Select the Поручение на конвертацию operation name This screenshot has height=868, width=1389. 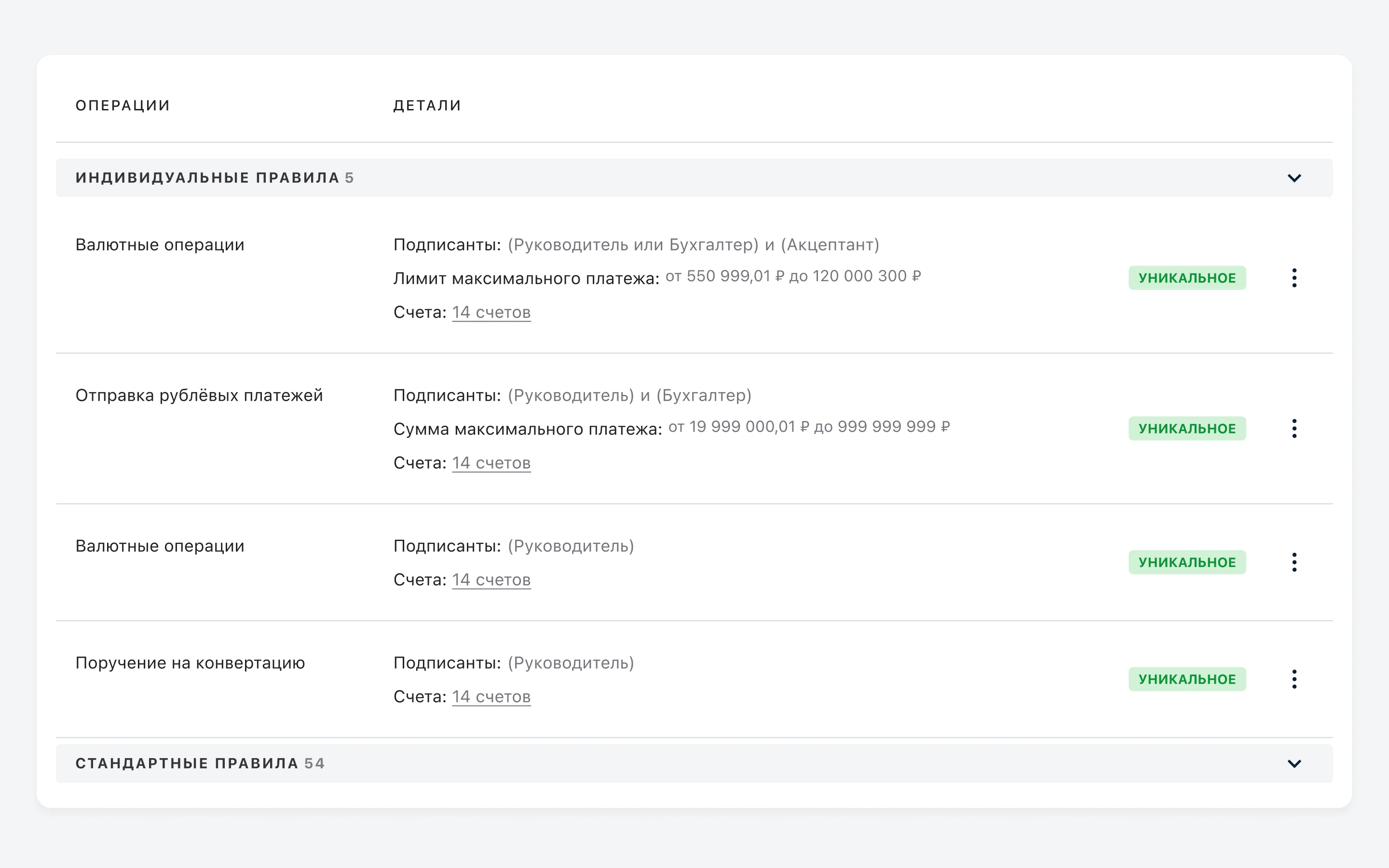coord(190,663)
